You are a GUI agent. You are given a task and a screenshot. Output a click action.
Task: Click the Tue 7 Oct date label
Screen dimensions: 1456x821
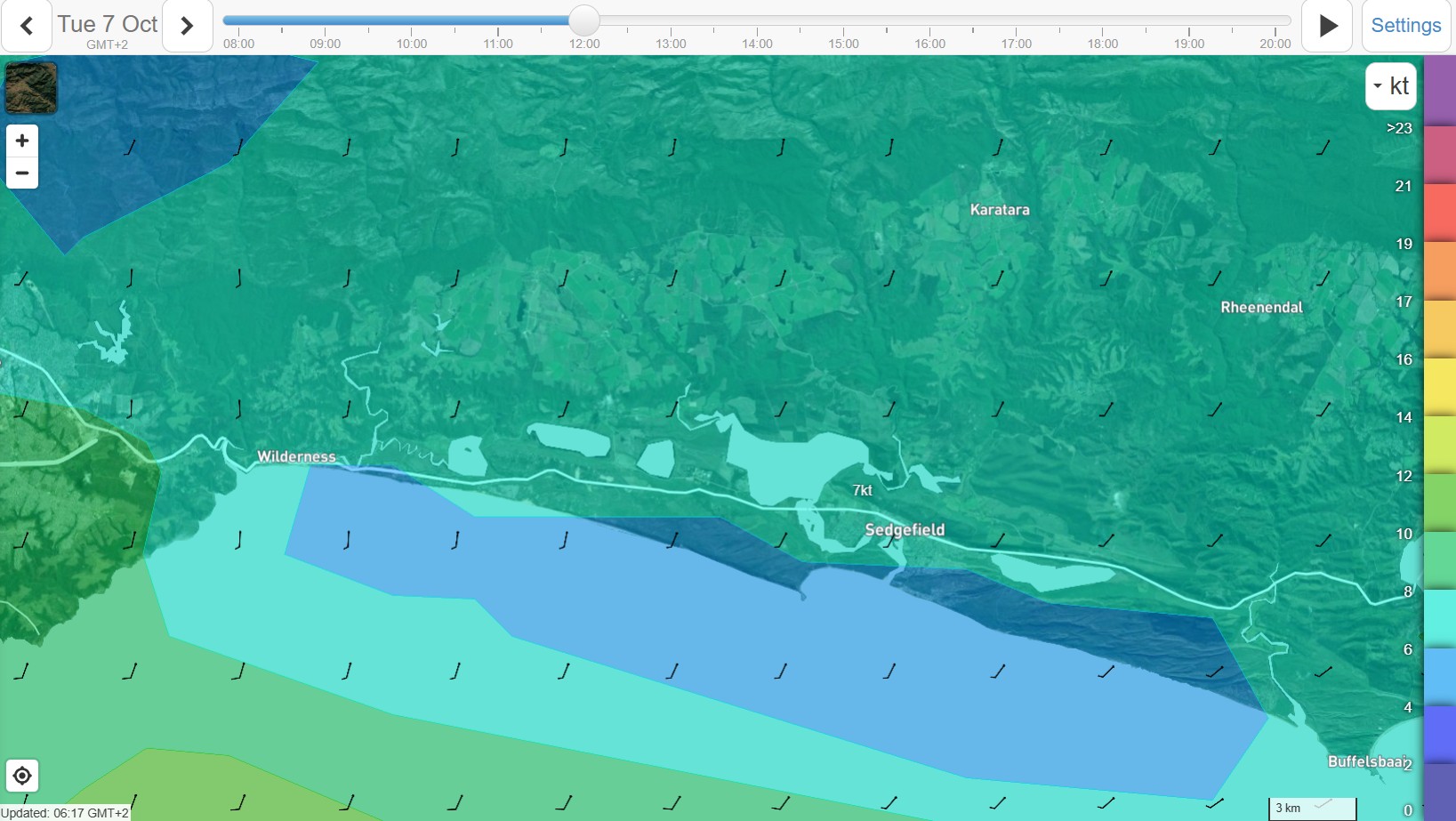[x=108, y=24]
